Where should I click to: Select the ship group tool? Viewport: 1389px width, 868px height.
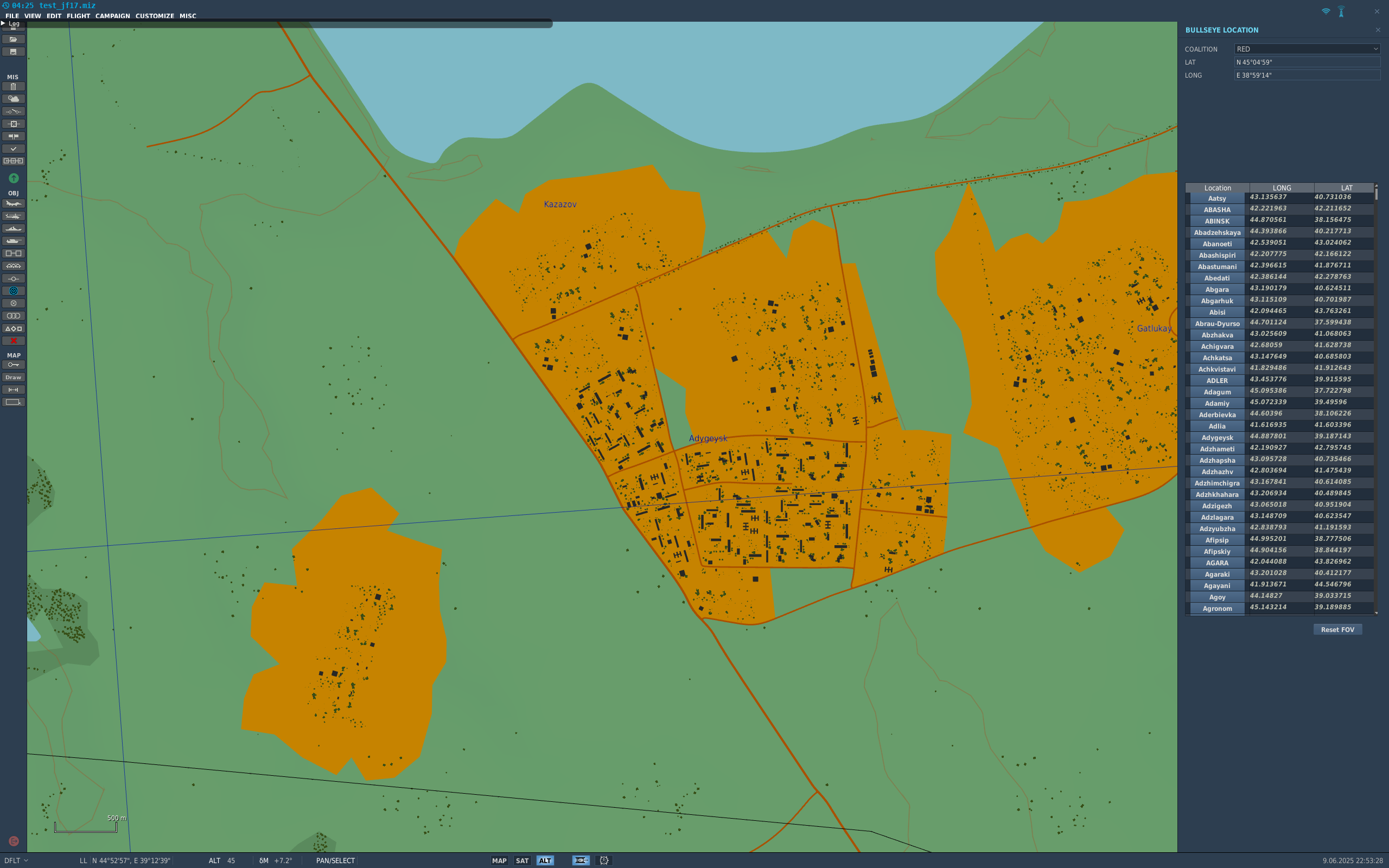13,228
